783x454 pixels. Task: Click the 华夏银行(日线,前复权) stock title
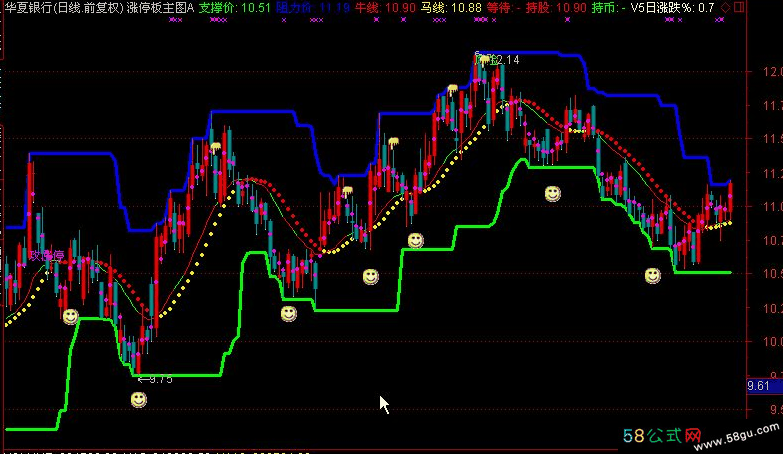(x=62, y=8)
